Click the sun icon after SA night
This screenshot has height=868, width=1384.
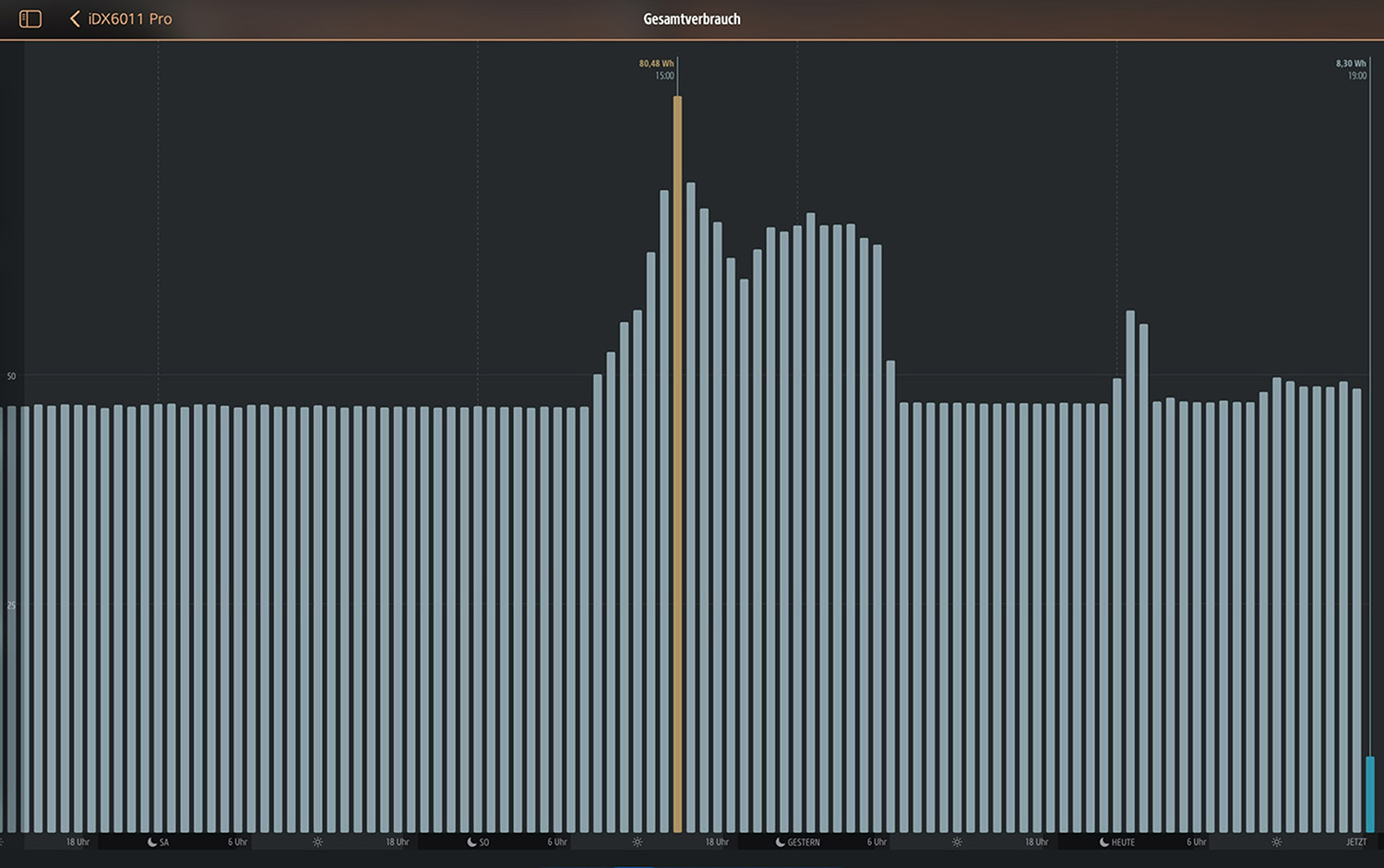click(x=317, y=842)
